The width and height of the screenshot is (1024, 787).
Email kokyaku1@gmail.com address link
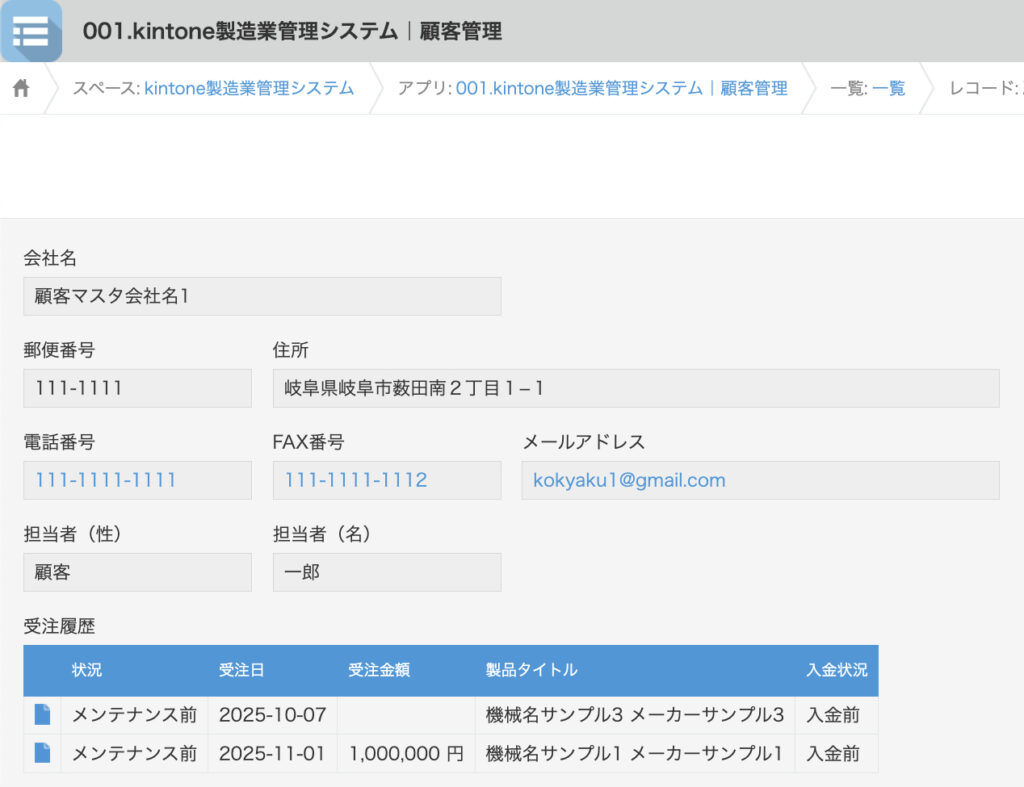pos(629,480)
